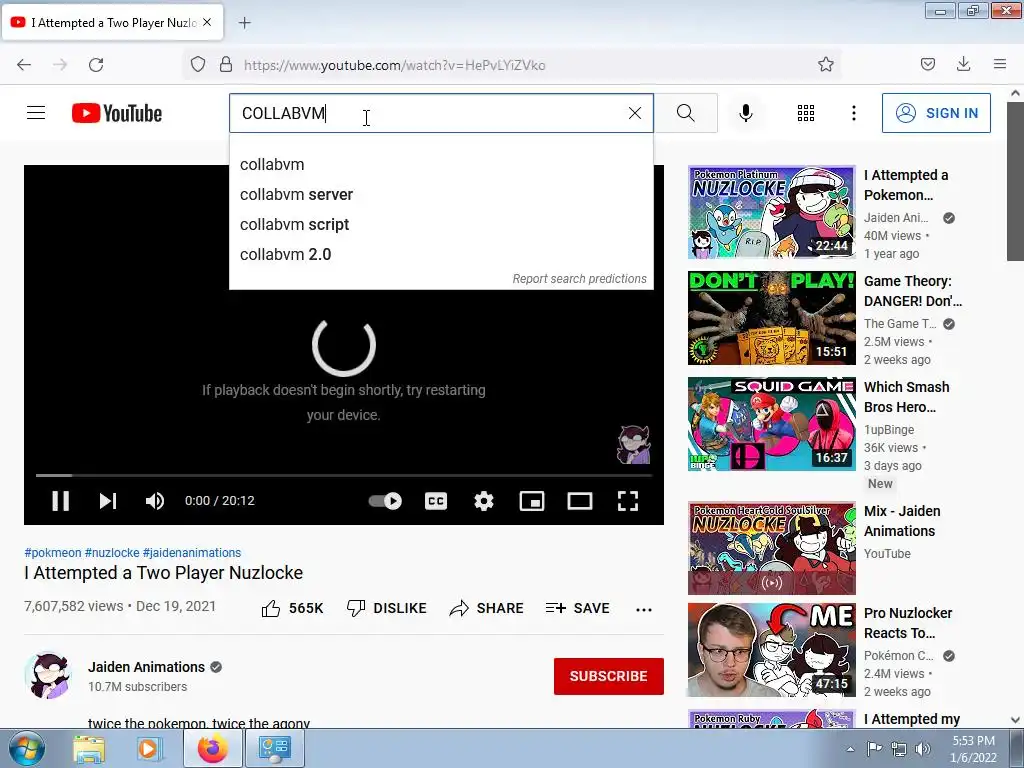Click the channel watermark in video
The image size is (1024, 768).
(633, 445)
